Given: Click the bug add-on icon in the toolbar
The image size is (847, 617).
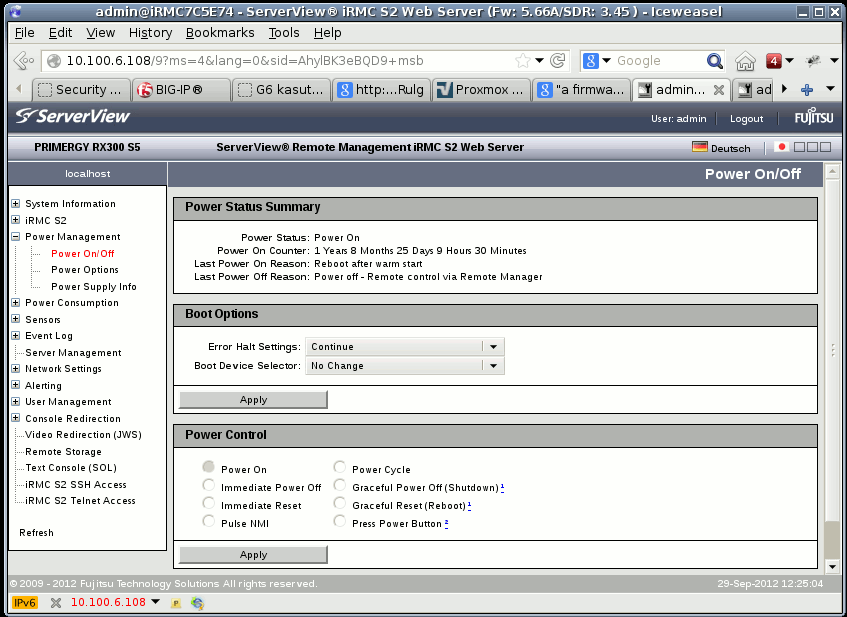Looking at the screenshot, I should point(813,61).
